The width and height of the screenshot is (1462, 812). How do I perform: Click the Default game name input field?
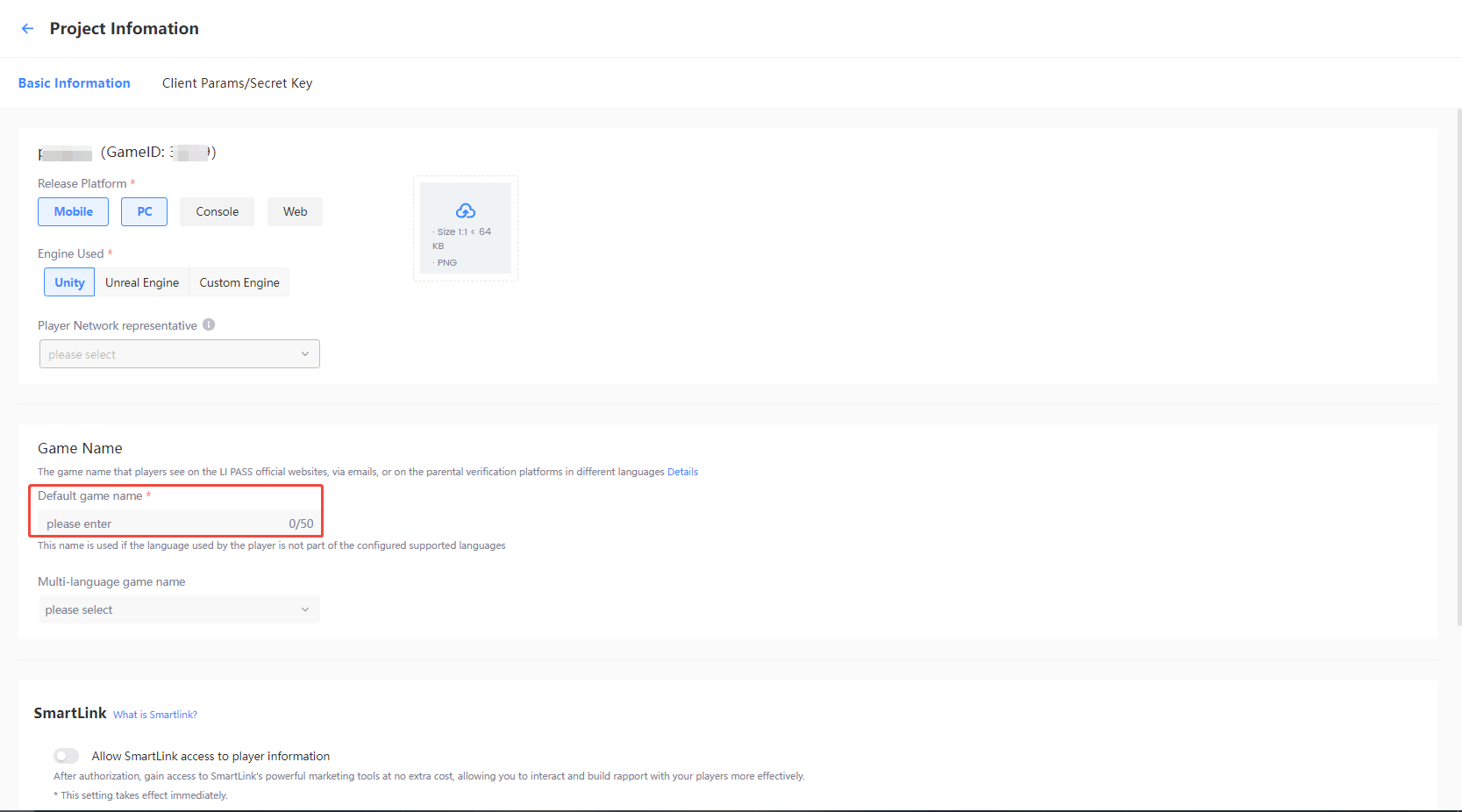(x=162, y=524)
